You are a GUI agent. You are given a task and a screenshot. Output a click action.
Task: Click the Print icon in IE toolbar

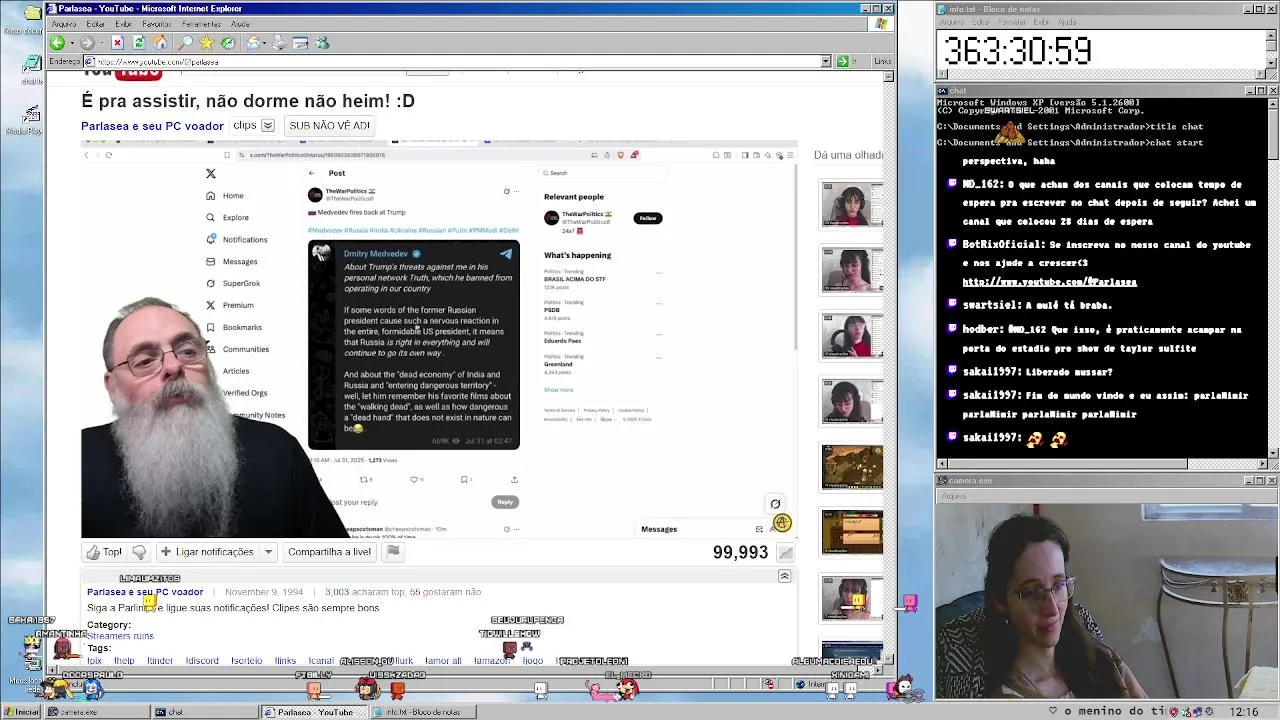point(279,43)
